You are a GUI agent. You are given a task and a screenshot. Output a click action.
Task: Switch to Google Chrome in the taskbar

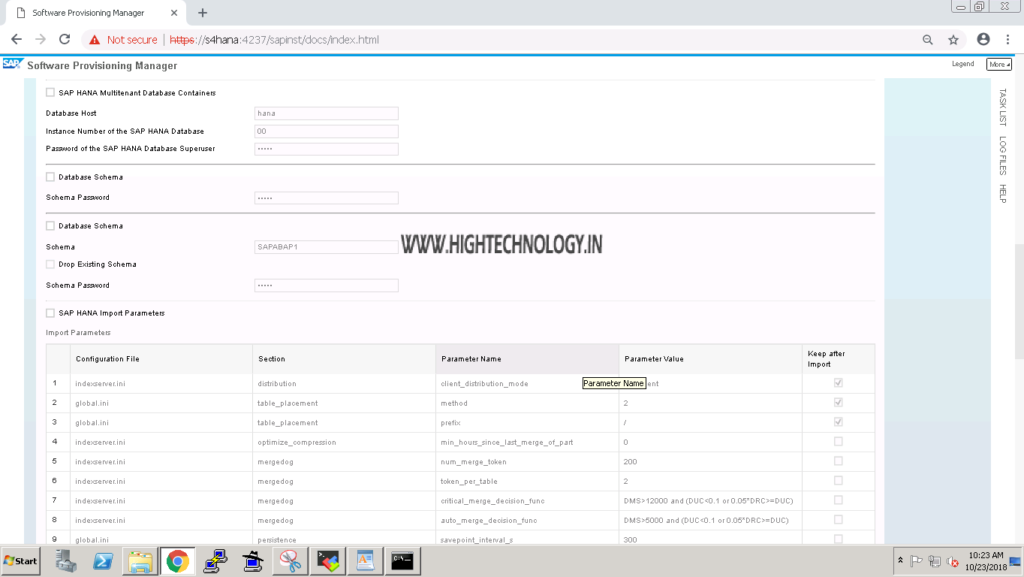point(178,561)
